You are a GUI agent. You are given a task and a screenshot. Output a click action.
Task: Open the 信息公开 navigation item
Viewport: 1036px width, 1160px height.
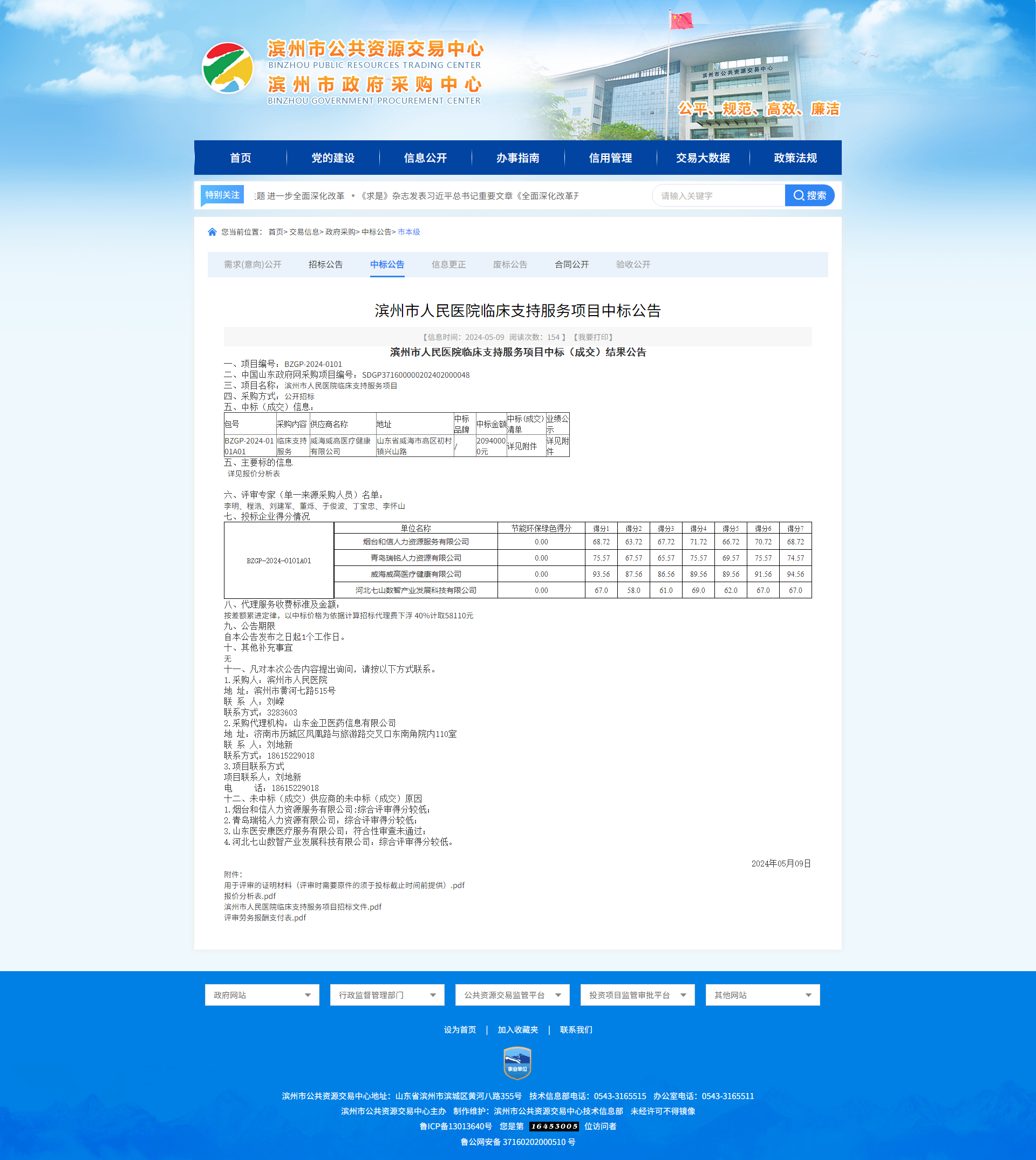pos(425,158)
